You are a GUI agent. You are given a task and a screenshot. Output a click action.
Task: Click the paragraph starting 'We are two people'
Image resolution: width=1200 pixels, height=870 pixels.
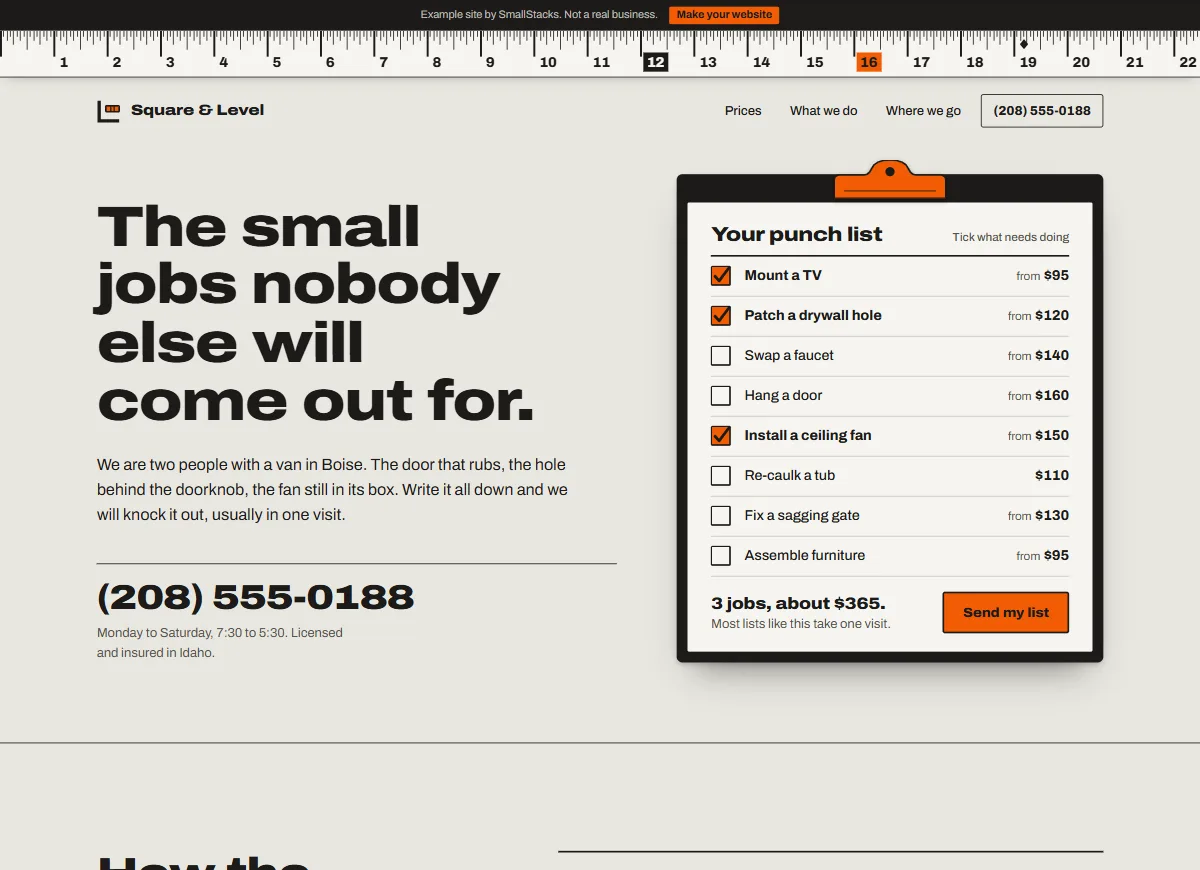[x=332, y=490]
